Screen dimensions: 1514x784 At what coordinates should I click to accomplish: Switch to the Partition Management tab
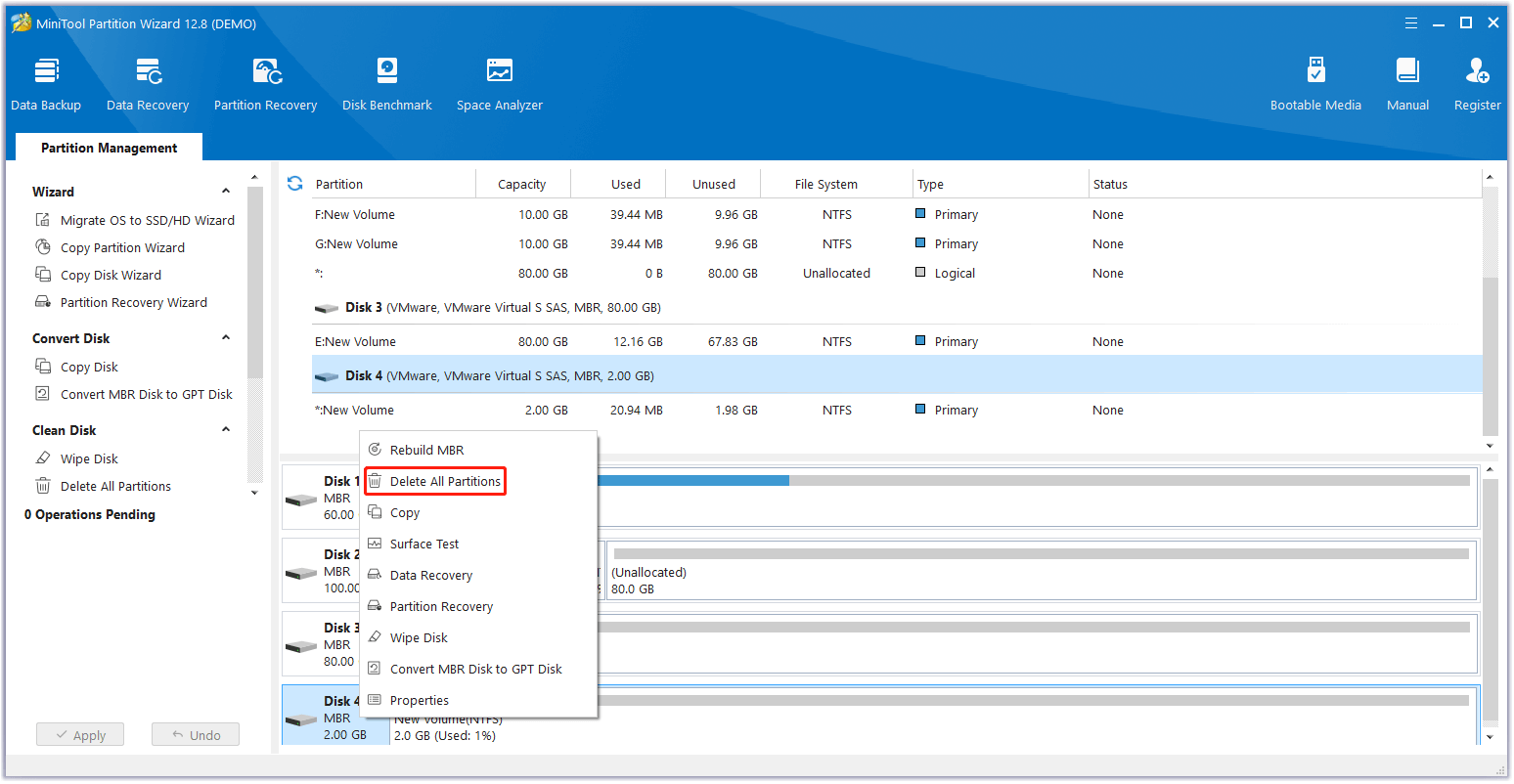[110, 148]
